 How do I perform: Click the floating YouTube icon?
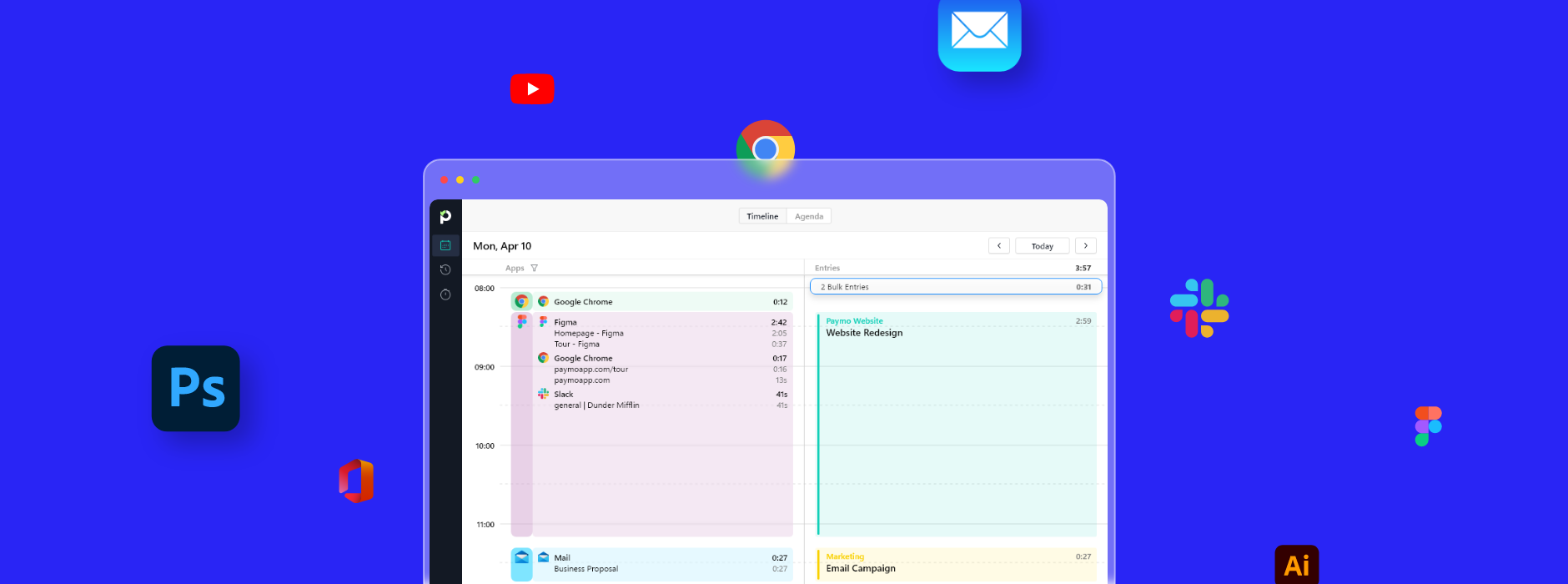[532, 89]
